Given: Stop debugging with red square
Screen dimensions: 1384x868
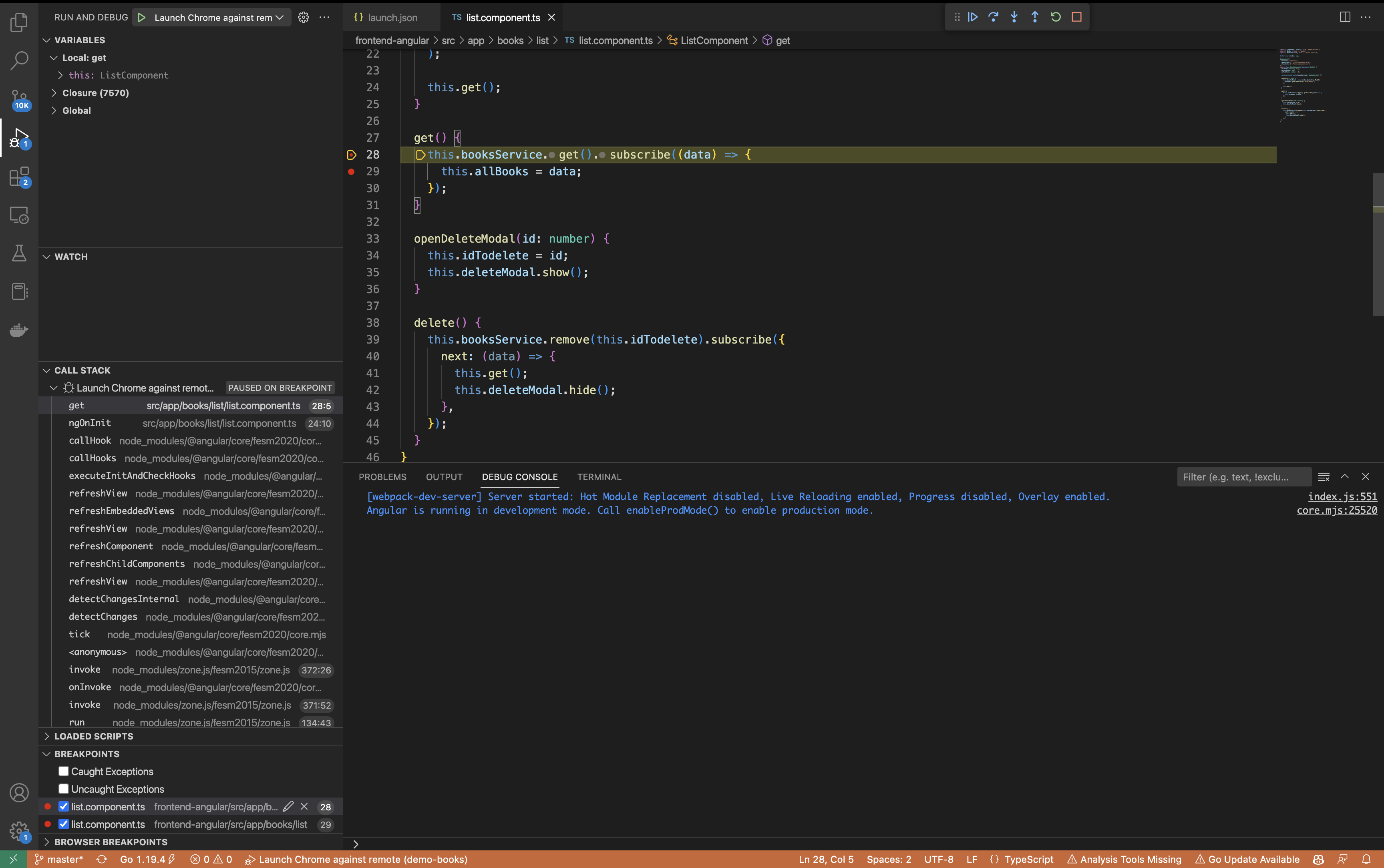Looking at the screenshot, I should coord(1076,17).
